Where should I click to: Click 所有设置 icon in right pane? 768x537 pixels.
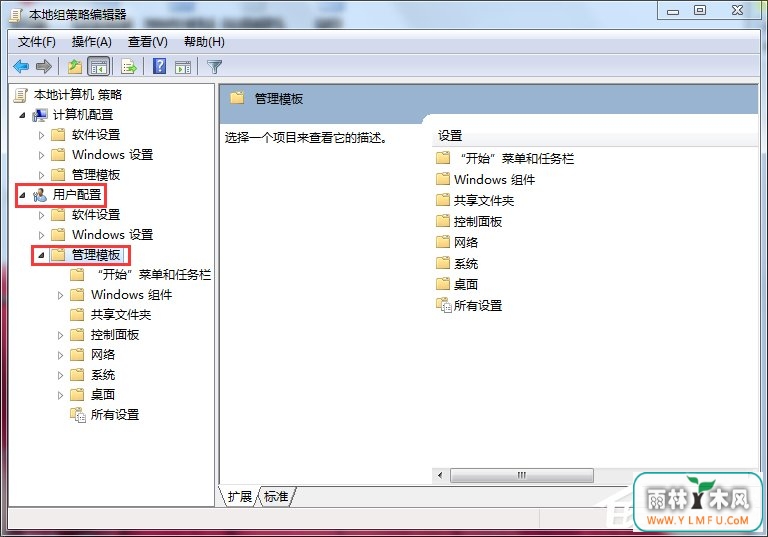click(444, 305)
